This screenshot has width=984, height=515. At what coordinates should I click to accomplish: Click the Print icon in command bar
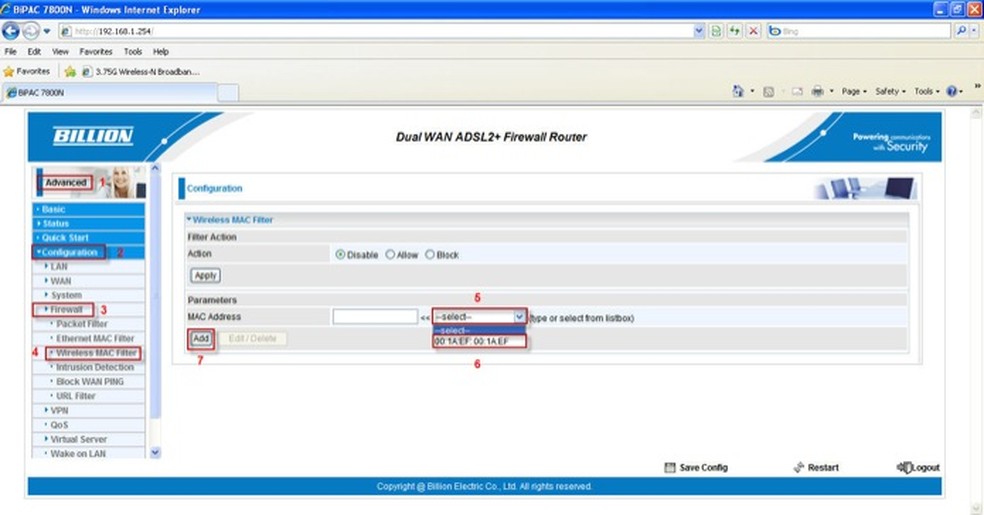[817, 92]
